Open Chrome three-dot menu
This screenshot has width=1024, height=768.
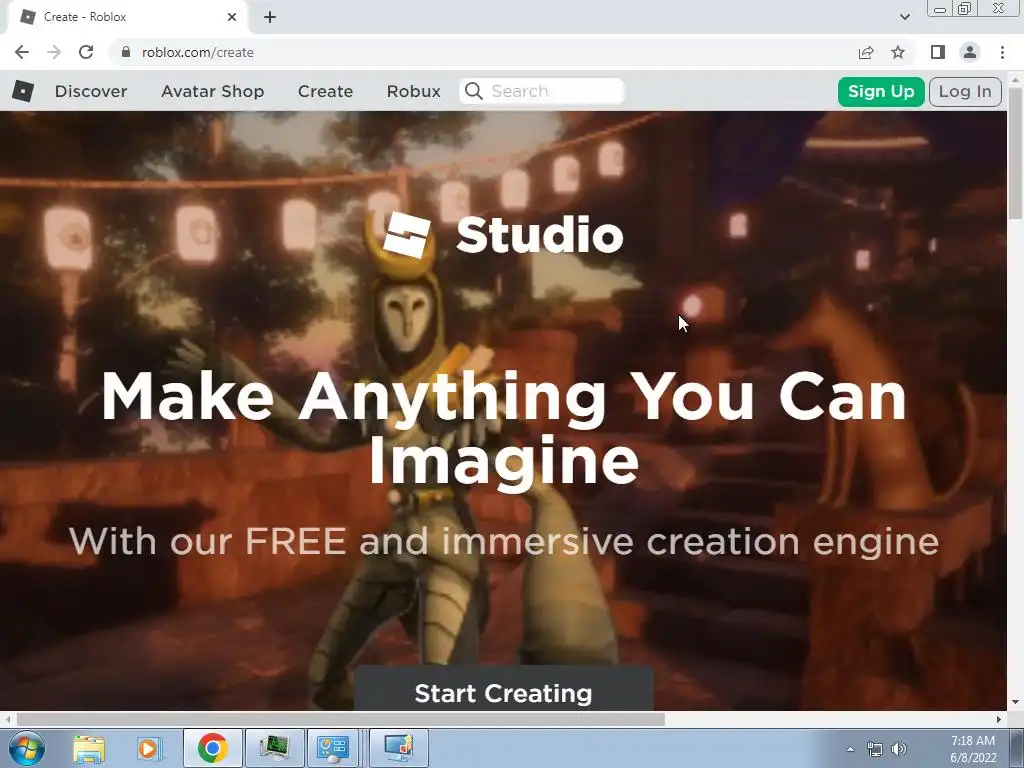click(x=1002, y=52)
